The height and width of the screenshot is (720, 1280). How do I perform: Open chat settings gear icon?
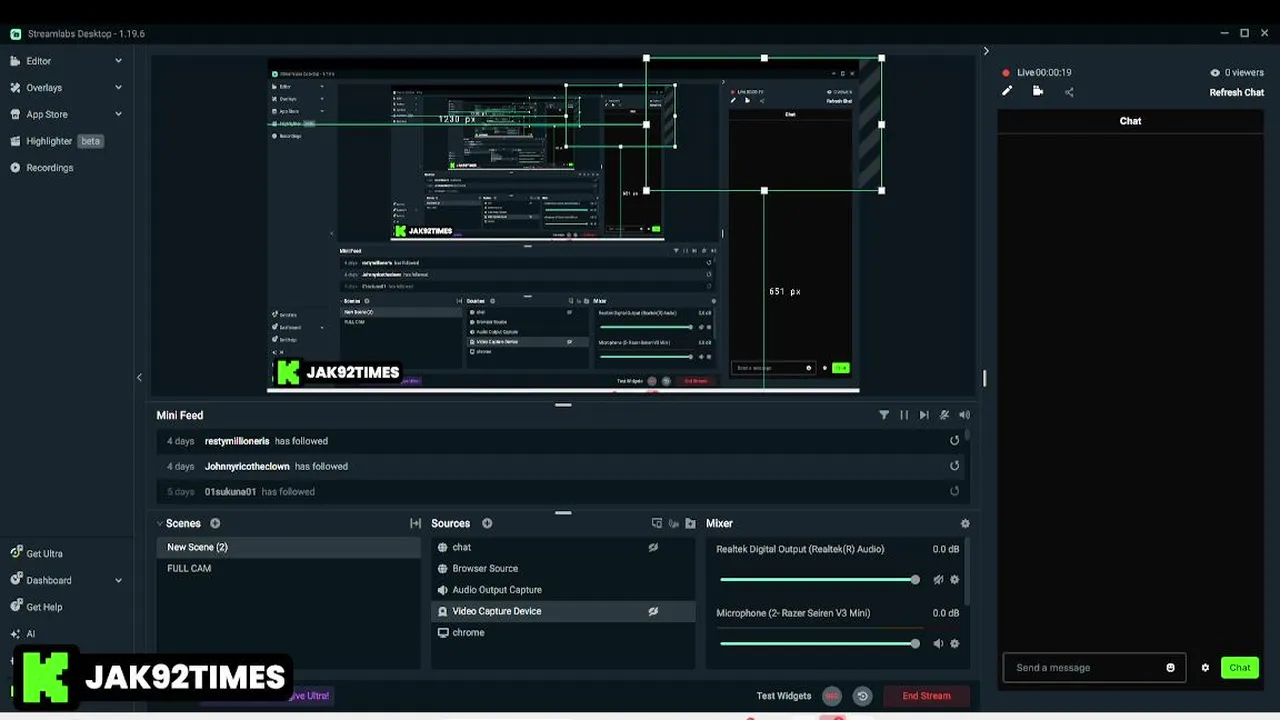point(1205,668)
